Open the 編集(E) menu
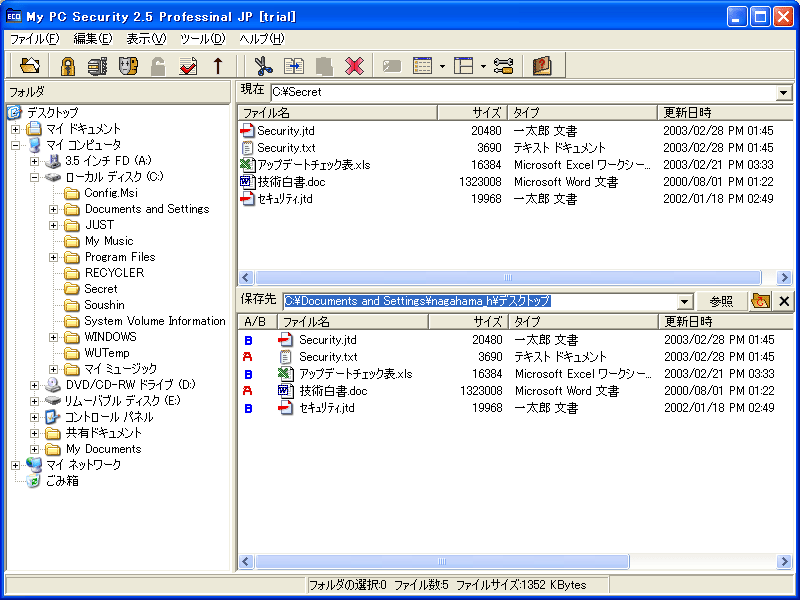The image size is (800, 600). (x=92, y=39)
